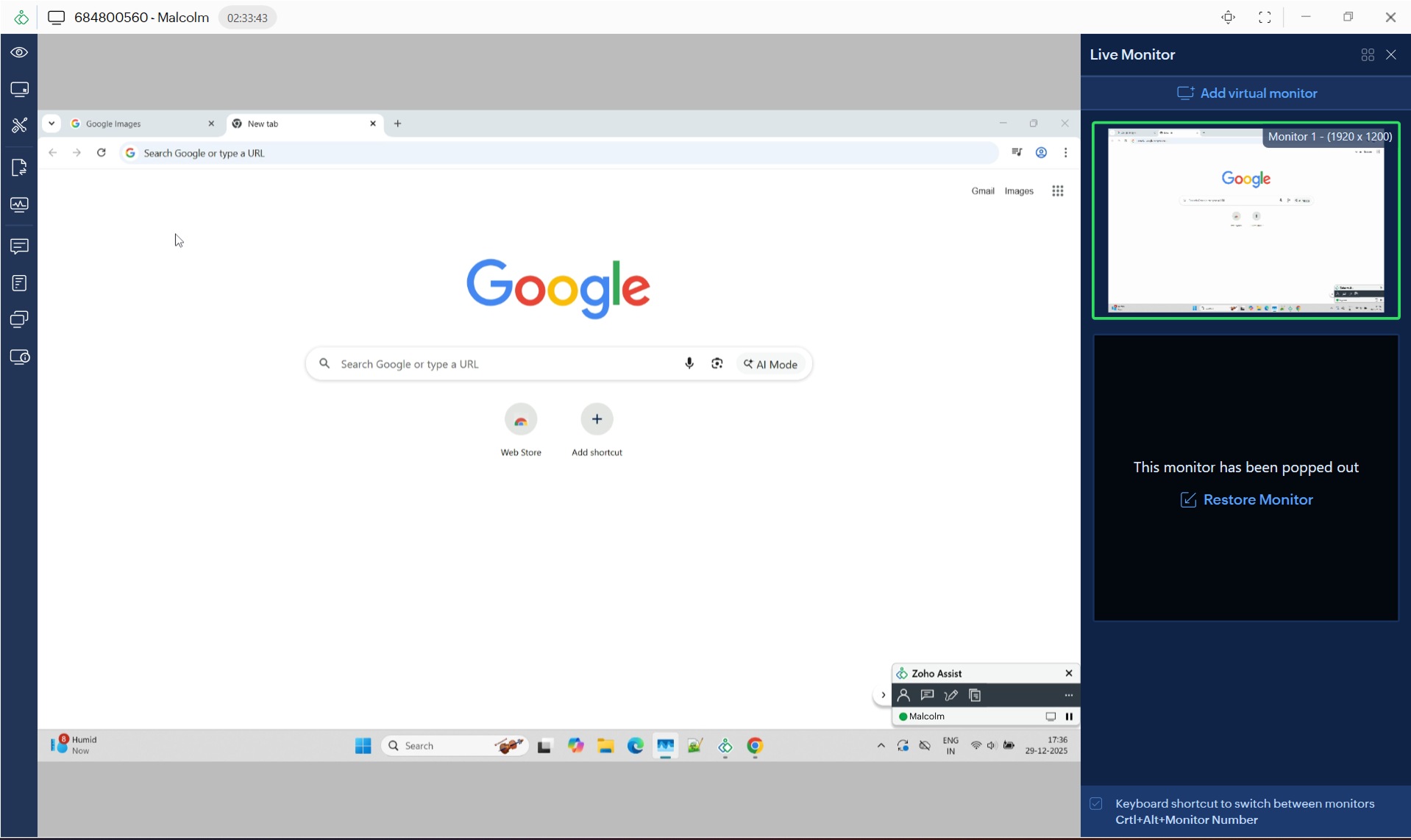Screen dimensions: 1411x840
Task: Open the chat icon in the left sidebar
Action: point(19,246)
